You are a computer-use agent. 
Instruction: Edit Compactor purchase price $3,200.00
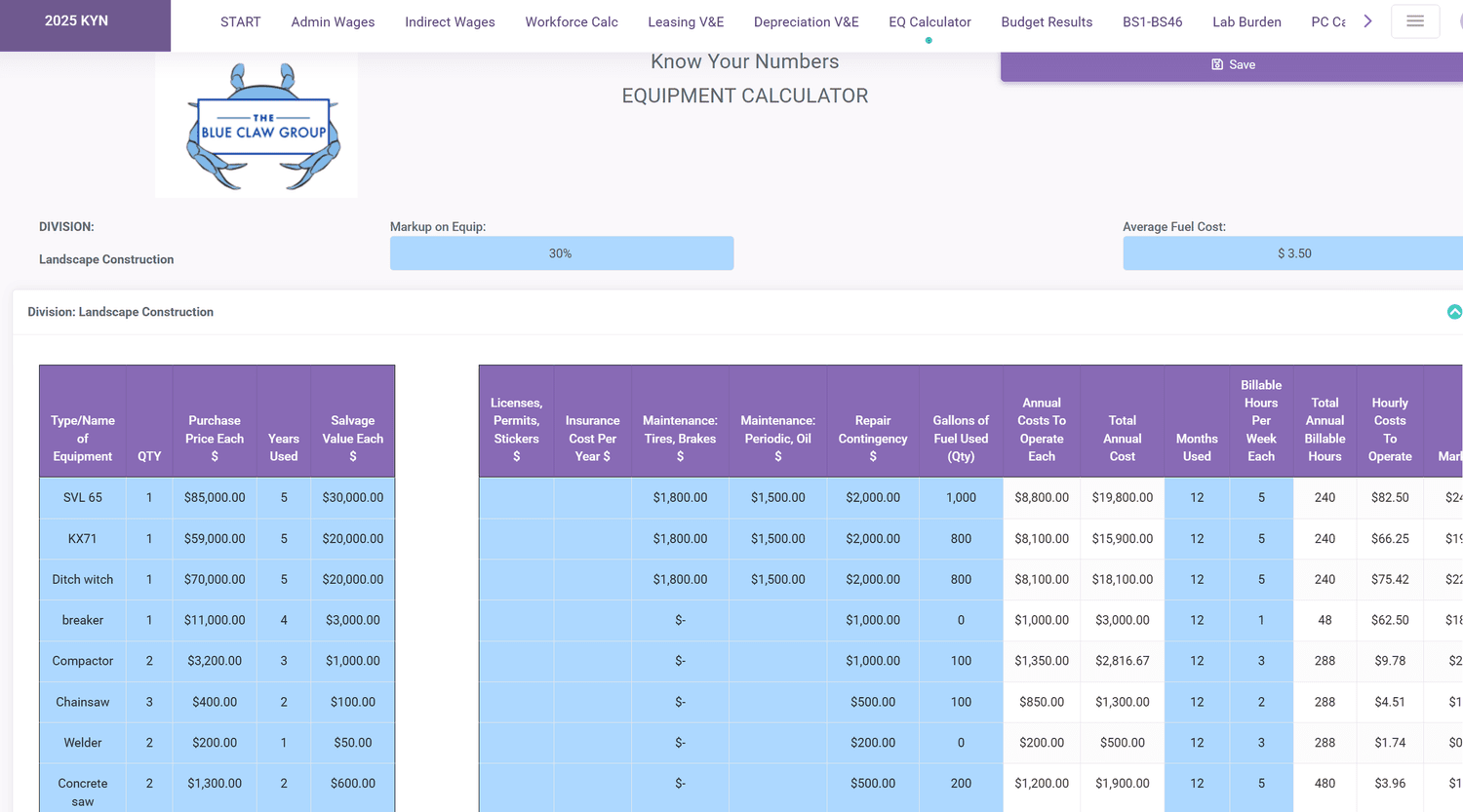[x=215, y=662]
